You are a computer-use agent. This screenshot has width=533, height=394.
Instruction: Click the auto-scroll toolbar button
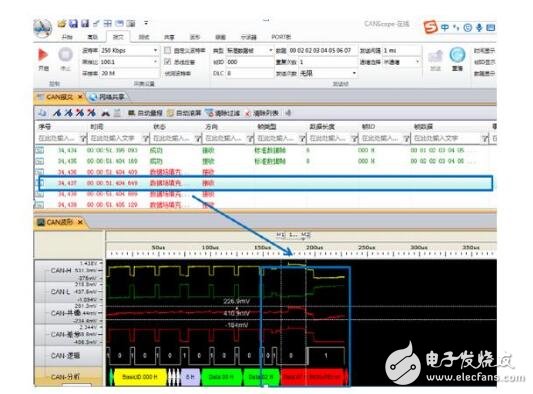pos(184,113)
